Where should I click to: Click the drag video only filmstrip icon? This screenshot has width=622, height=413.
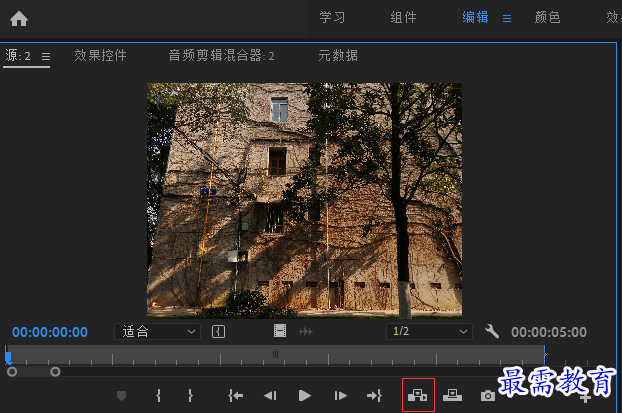(x=280, y=330)
